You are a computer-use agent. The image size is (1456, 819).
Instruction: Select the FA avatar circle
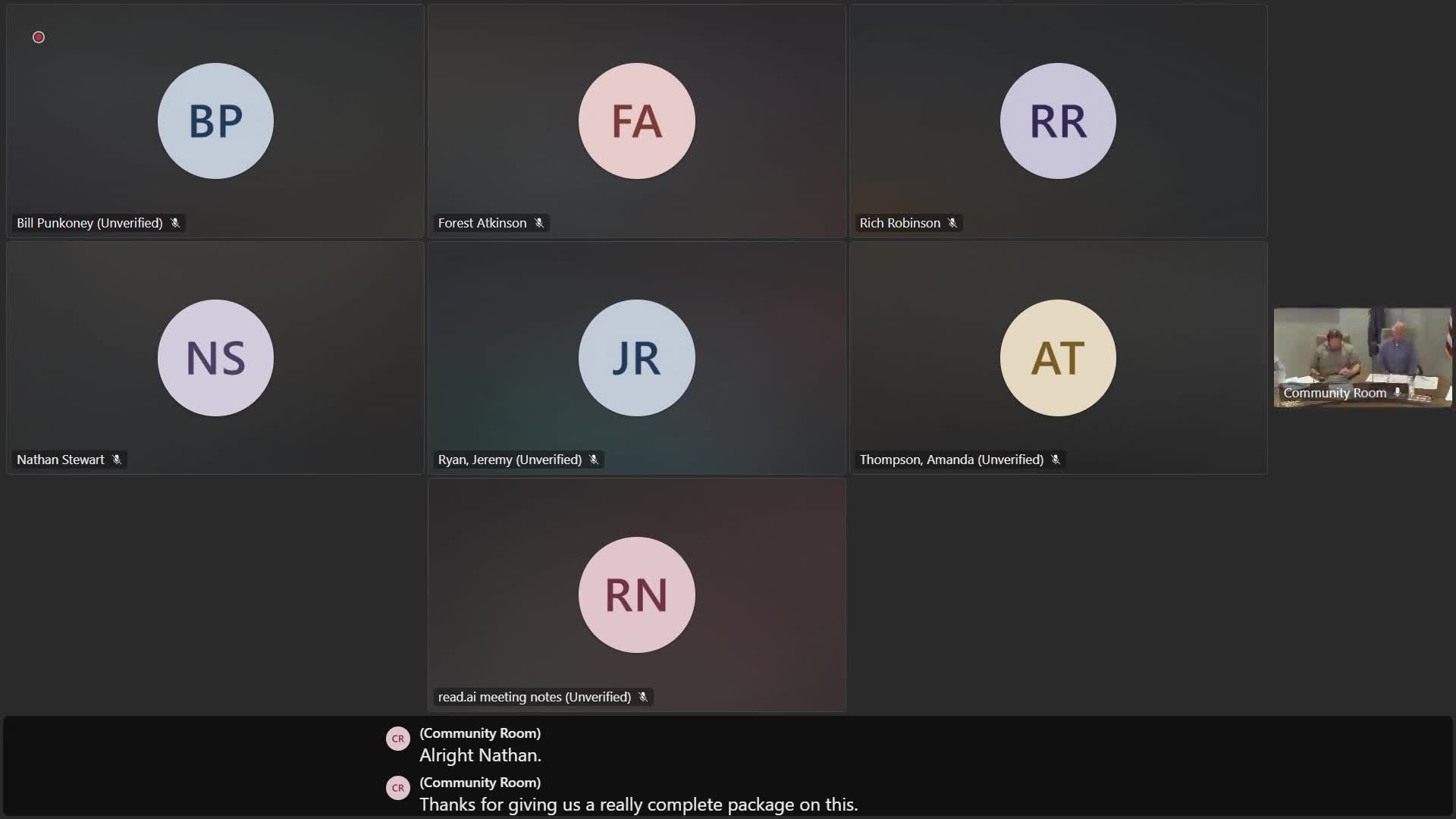point(636,121)
